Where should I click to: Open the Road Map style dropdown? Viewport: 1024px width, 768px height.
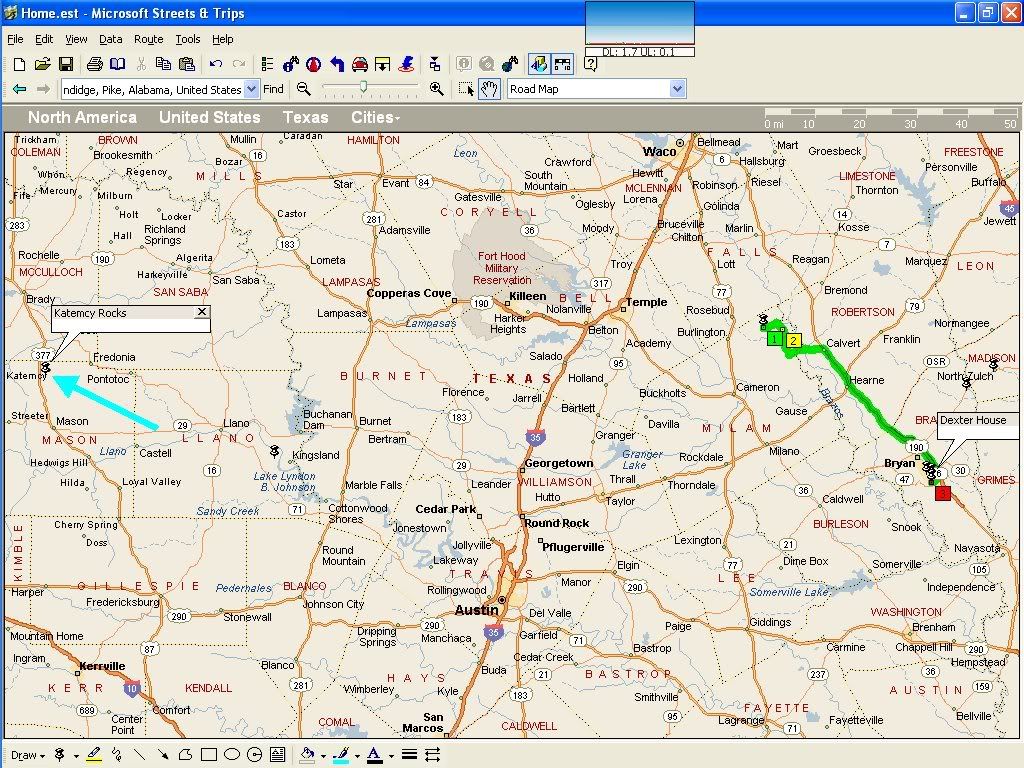click(x=678, y=89)
